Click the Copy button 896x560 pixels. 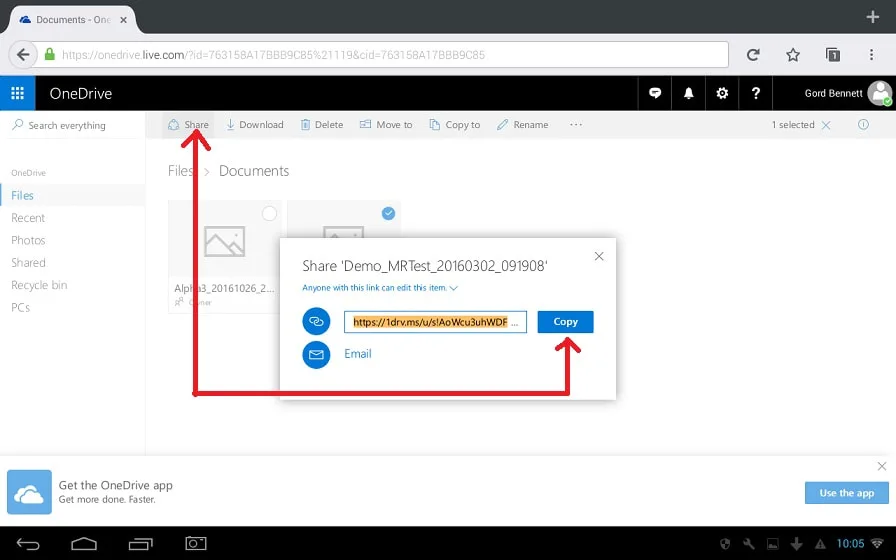565,322
